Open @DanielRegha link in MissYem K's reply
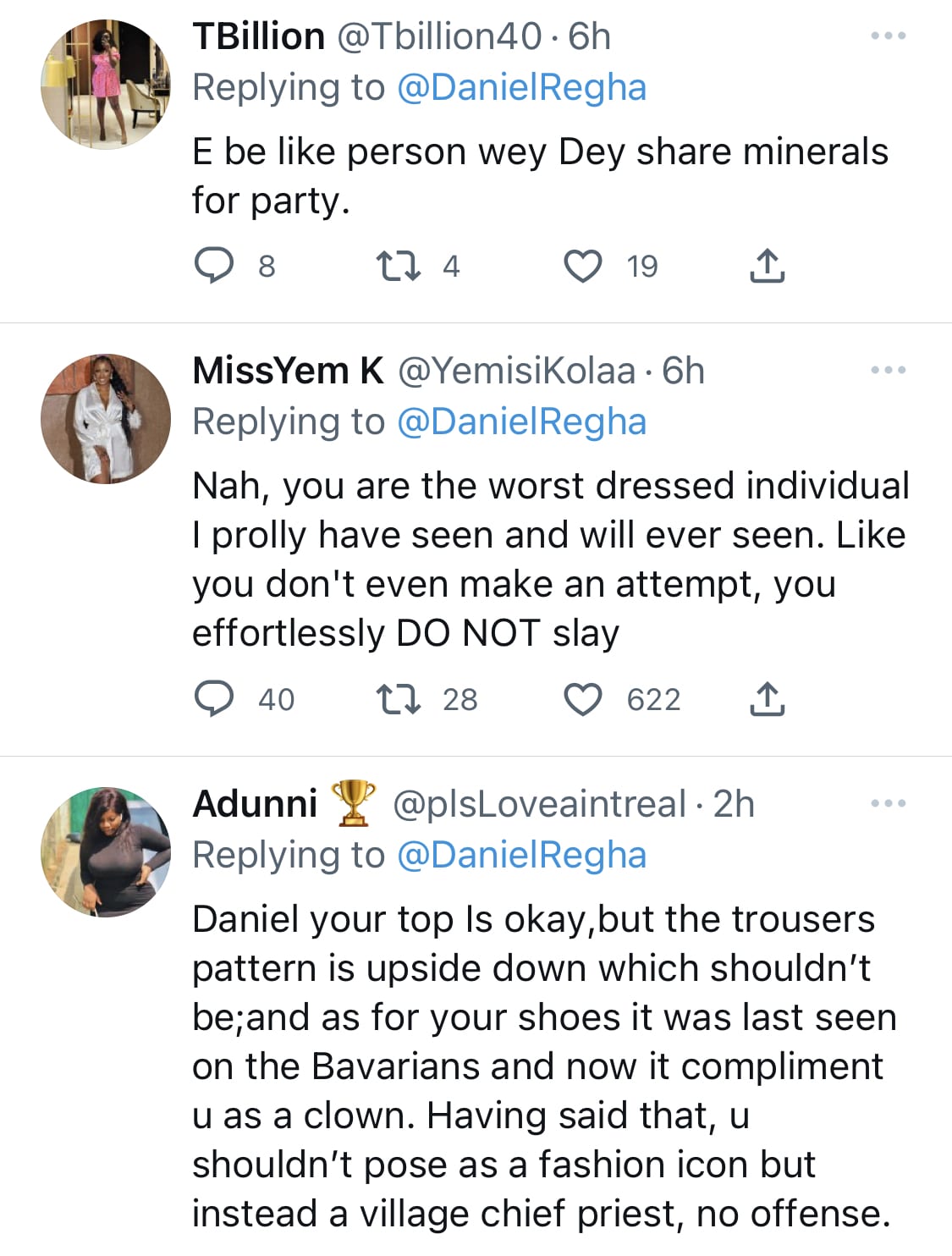 pos(521,421)
